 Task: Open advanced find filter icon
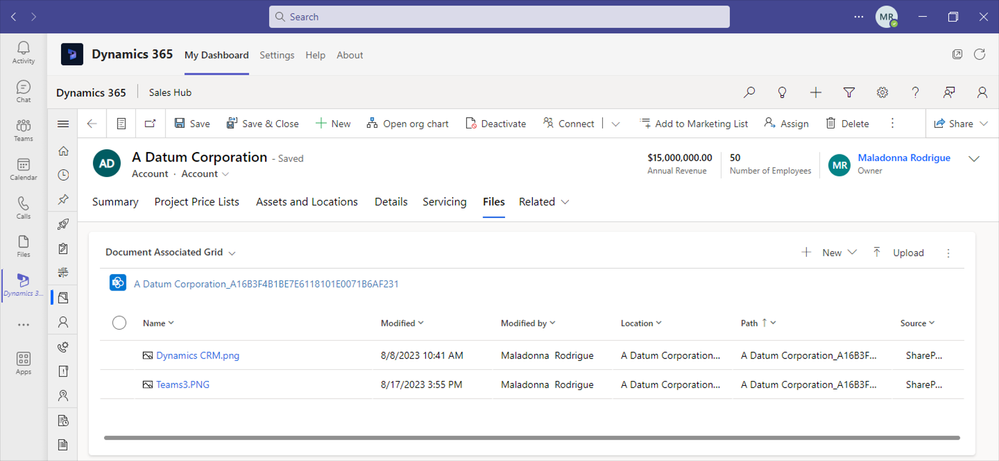849,92
